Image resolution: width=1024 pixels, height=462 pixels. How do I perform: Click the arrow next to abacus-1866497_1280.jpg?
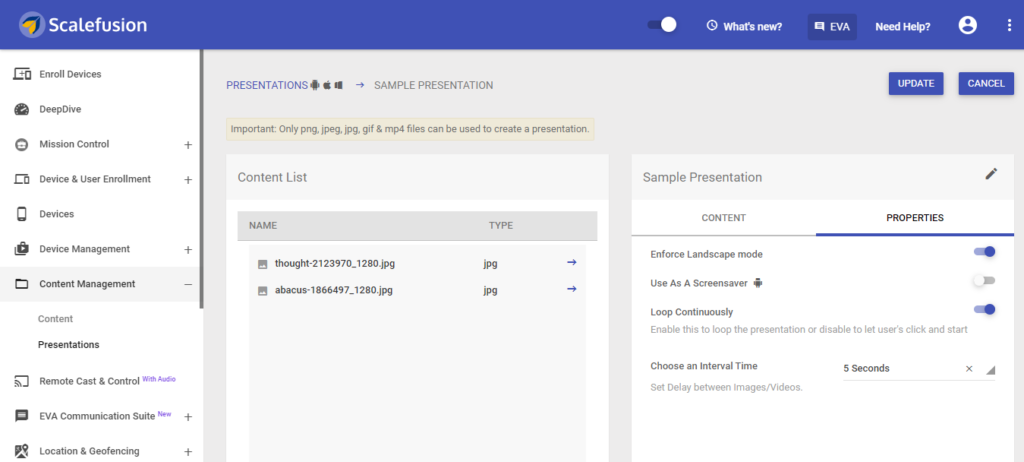[571, 288]
